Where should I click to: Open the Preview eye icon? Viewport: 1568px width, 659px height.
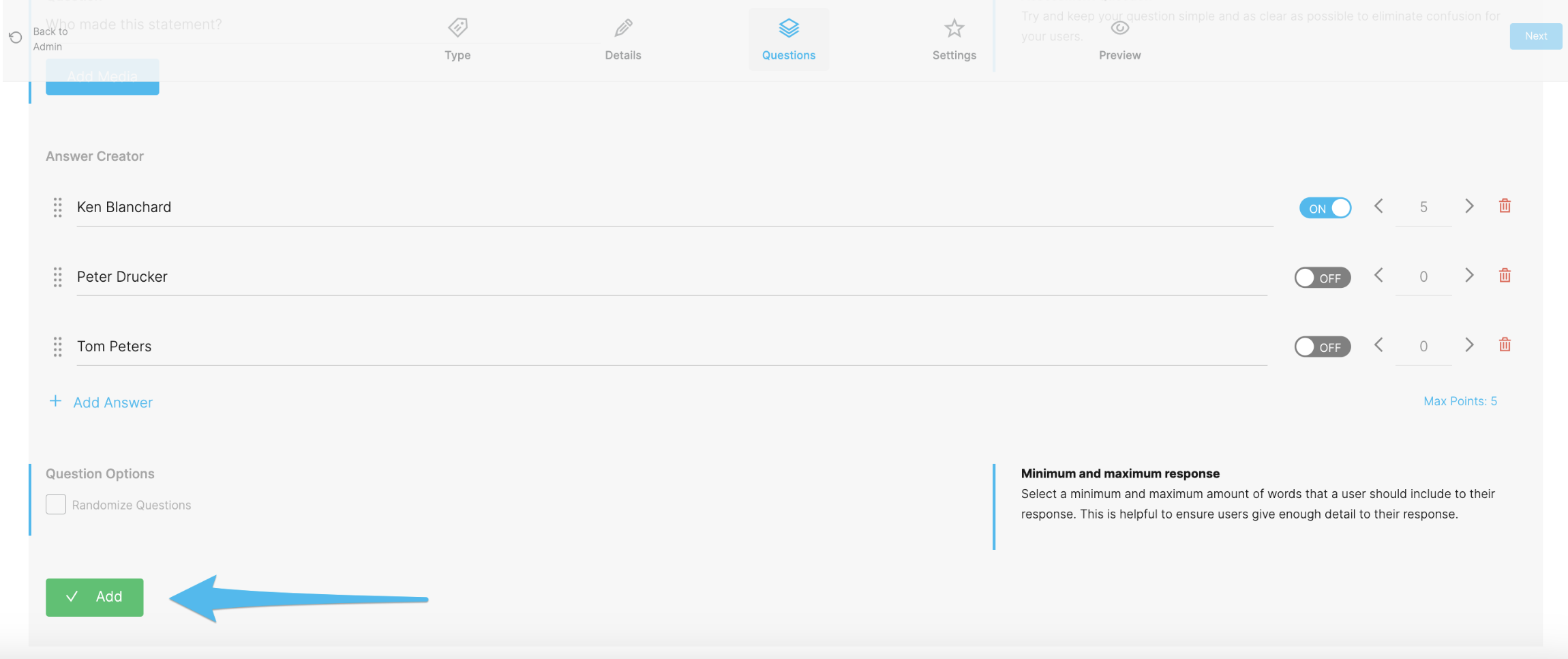pos(1120,28)
